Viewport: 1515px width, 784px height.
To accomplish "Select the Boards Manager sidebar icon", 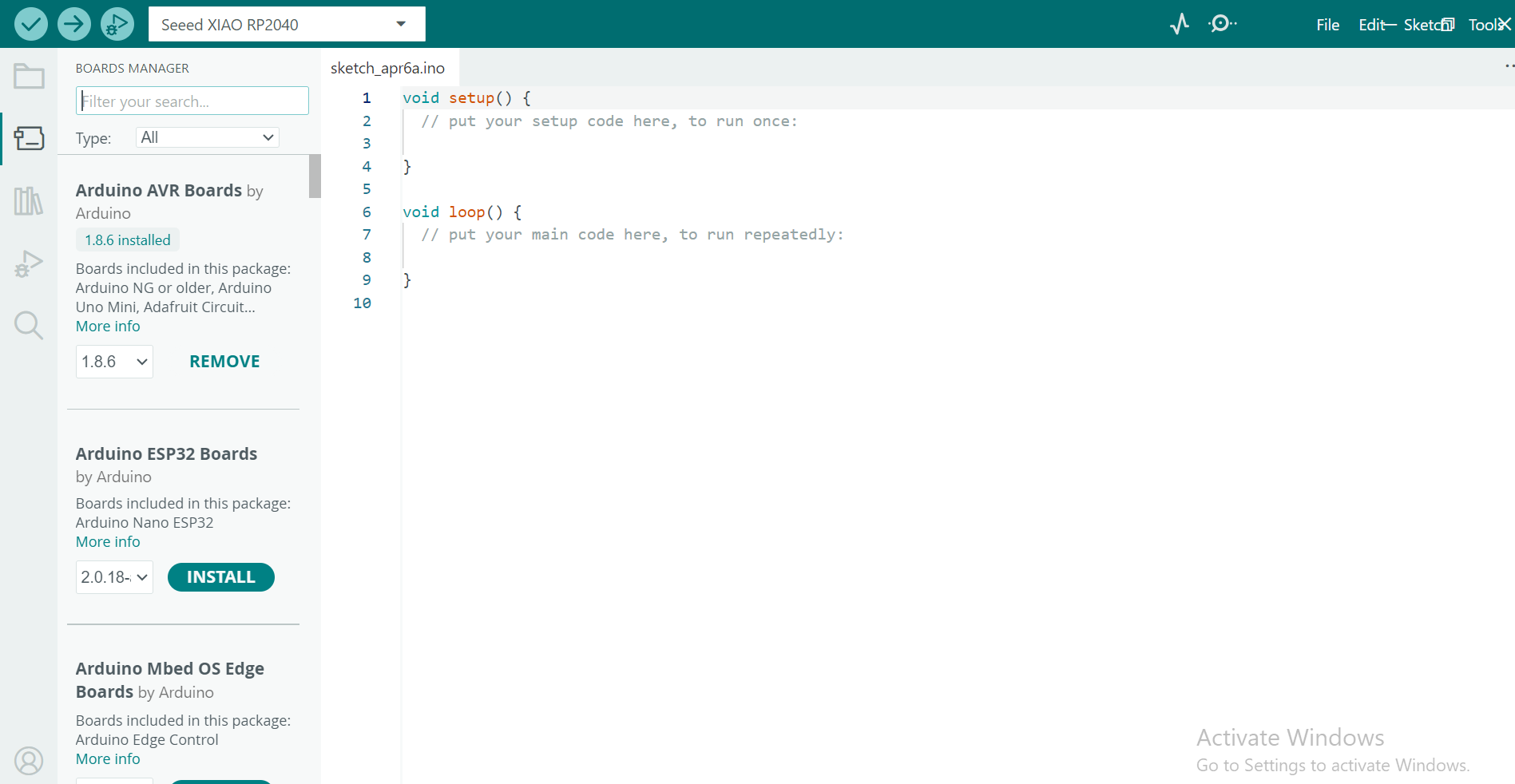I will 29,138.
